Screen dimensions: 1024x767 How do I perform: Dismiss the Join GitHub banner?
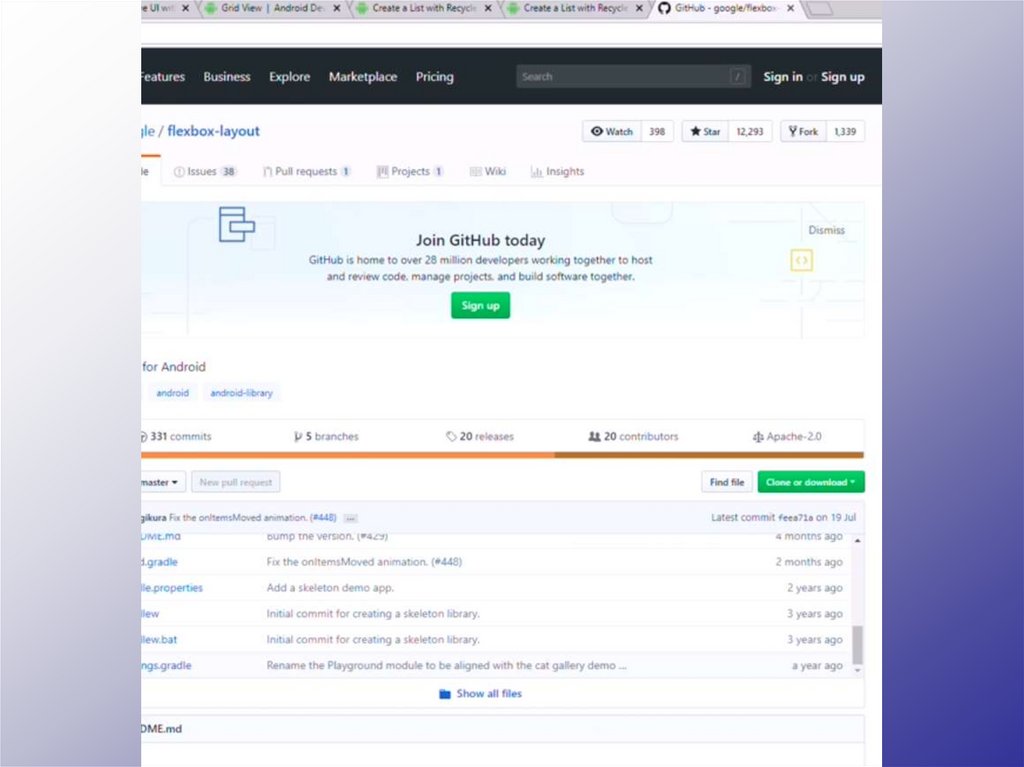pyautogui.click(x=826, y=230)
